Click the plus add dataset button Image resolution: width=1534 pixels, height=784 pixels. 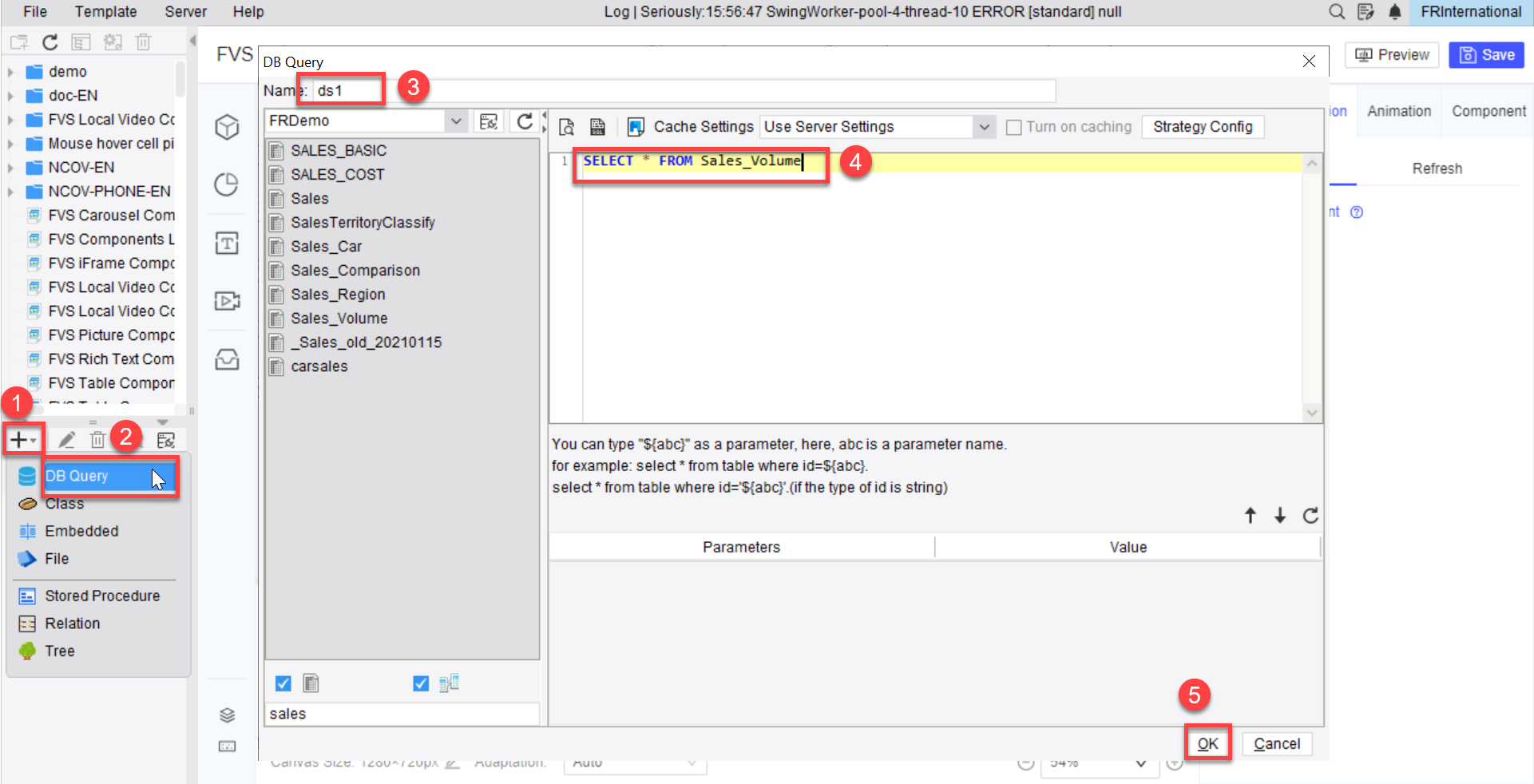(22, 439)
